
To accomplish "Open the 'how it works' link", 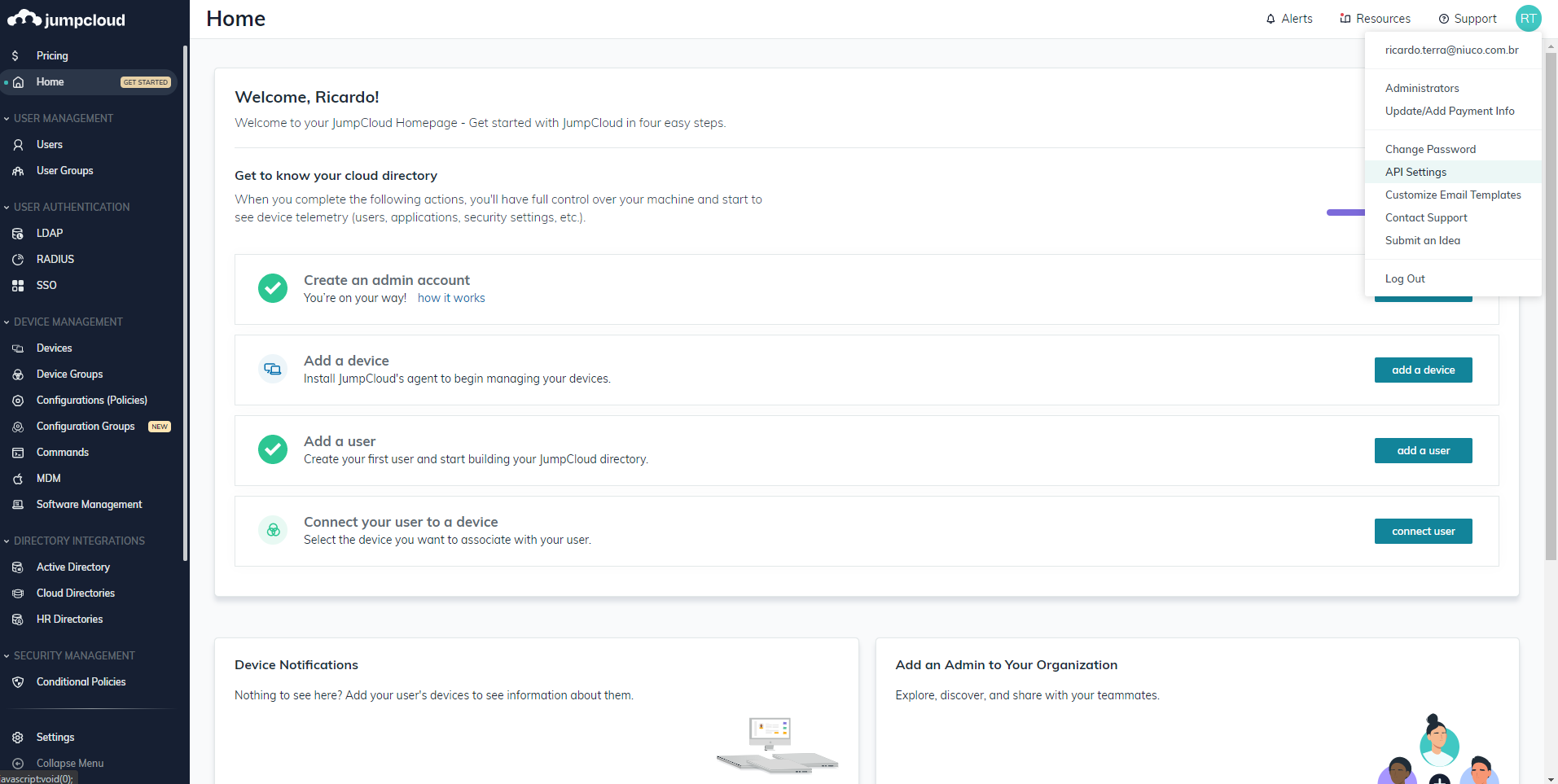I will coord(451,298).
